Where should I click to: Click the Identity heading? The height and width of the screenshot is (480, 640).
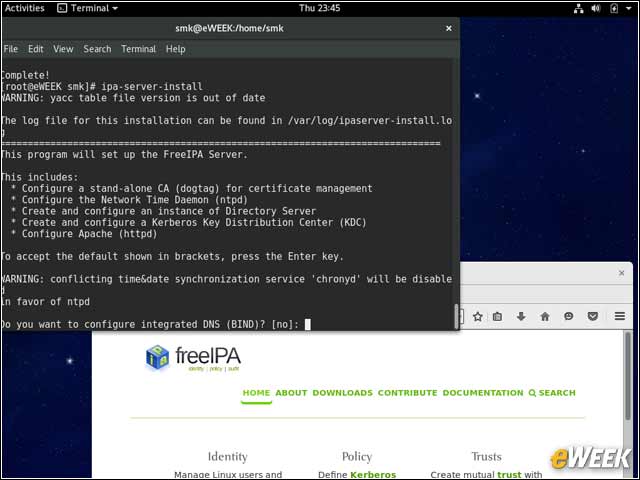[x=228, y=456]
